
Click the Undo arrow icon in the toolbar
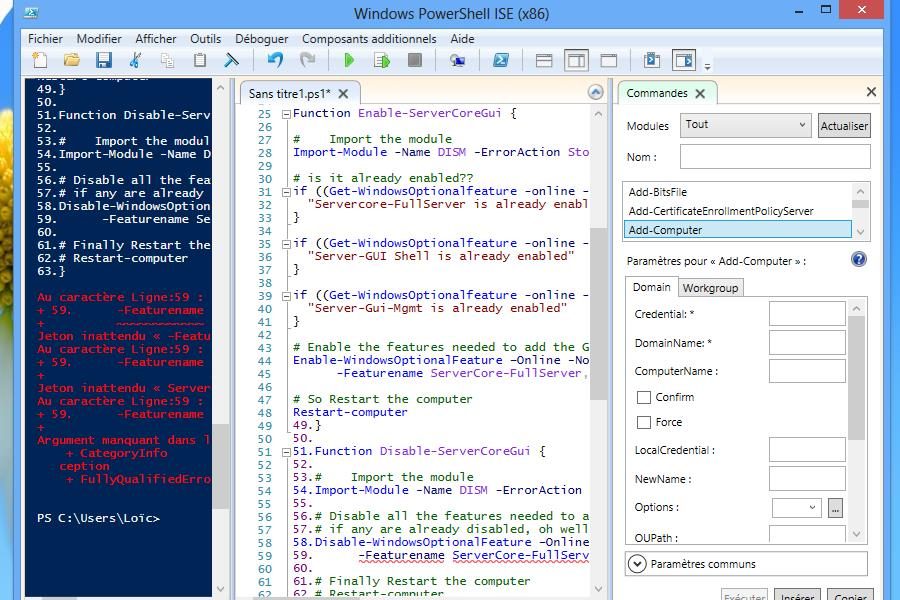[275, 61]
